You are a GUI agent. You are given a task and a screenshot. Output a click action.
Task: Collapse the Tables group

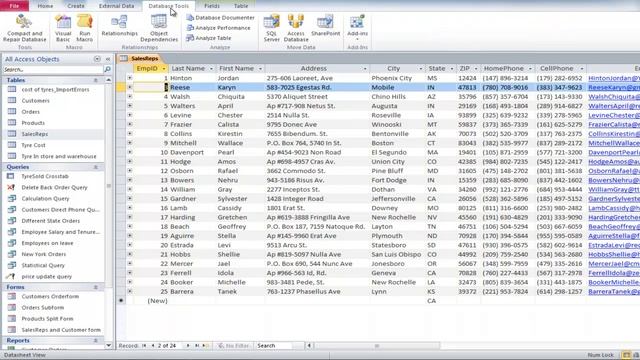click(96, 80)
